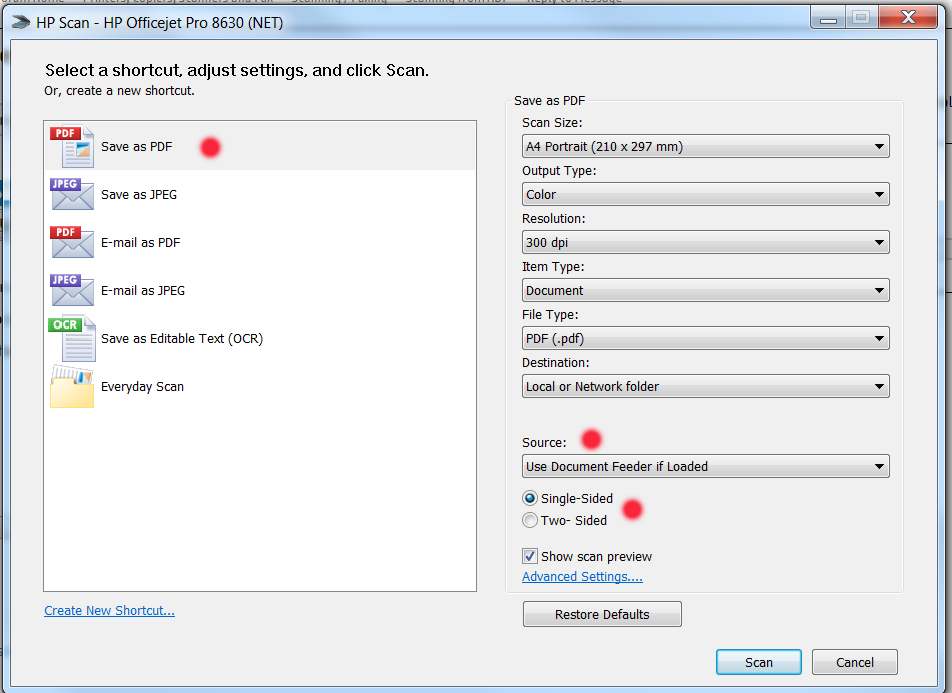Select the Single-Sided option

[x=530, y=498]
